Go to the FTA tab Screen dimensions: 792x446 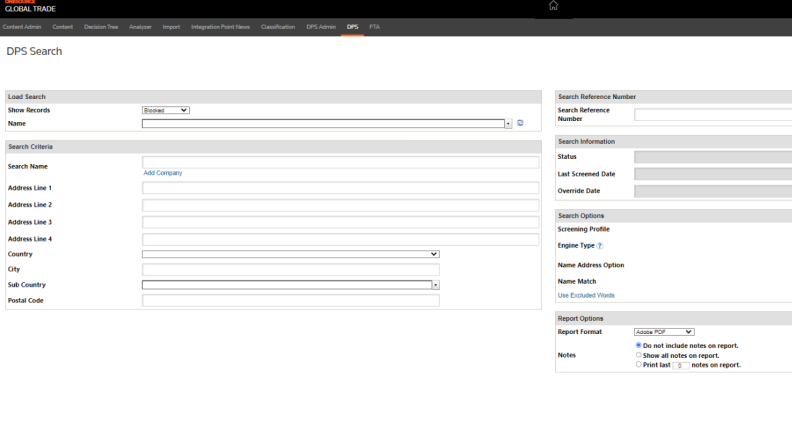(374, 26)
